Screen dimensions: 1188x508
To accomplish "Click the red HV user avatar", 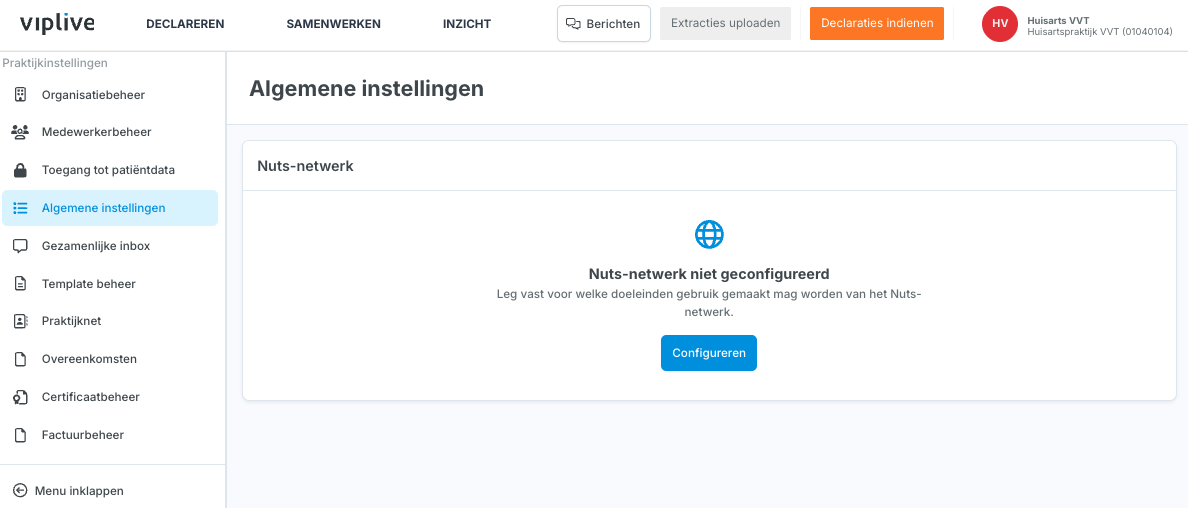I will pyautogui.click(x=999, y=24).
